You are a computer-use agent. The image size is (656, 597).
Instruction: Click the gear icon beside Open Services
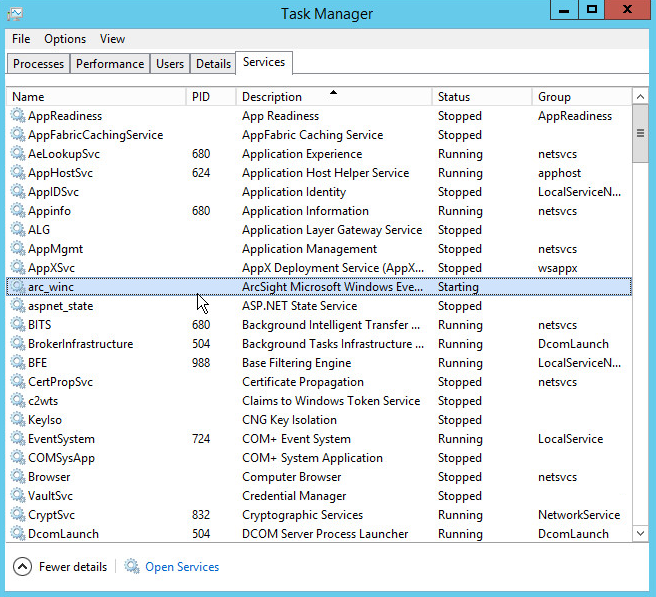(x=132, y=567)
